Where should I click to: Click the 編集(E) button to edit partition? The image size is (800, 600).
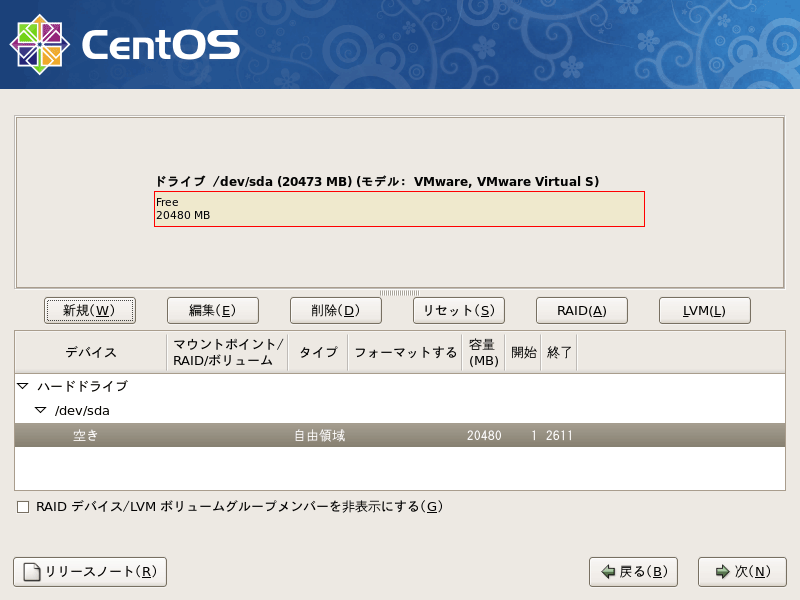point(213,310)
